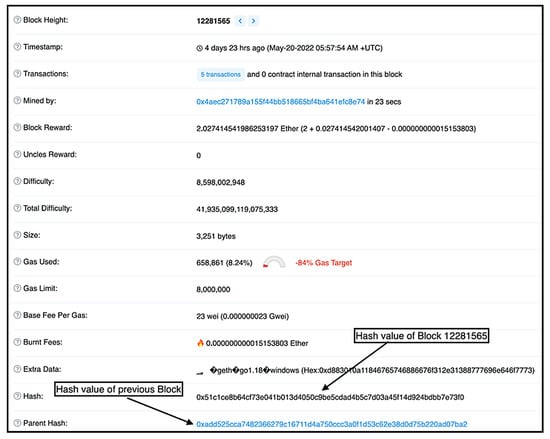The height and width of the screenshot is (439, 550).
Task: Go to the previous block arrow
Action: click(240, 21)
